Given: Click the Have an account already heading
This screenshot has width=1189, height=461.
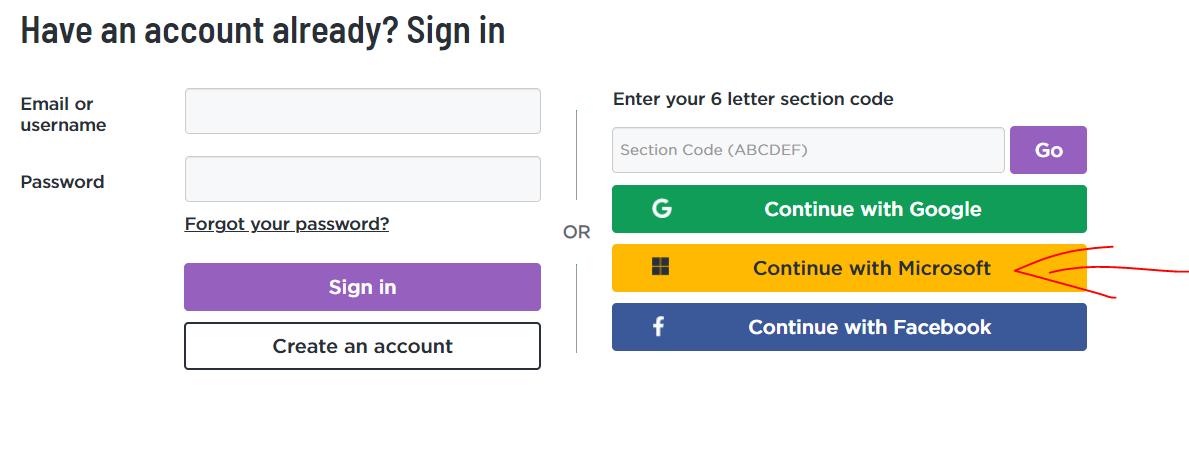Looking at the screenshot, I should tap(262, 30).
